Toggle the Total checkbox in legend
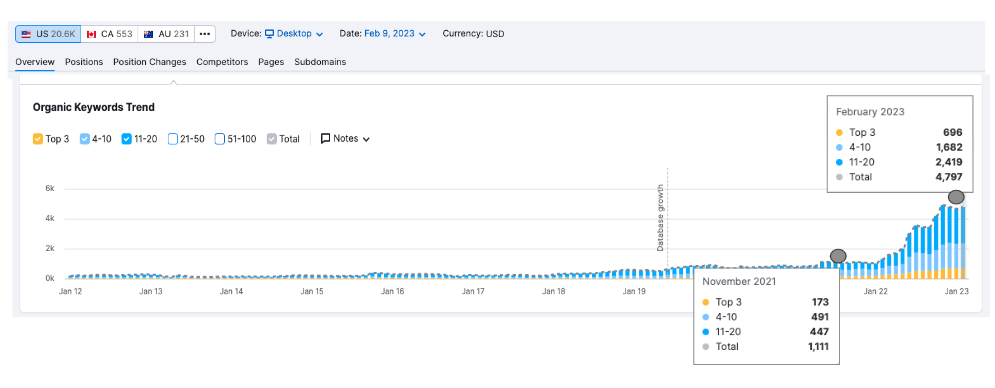Screen dimensions: 995x388 click(272, 138)
